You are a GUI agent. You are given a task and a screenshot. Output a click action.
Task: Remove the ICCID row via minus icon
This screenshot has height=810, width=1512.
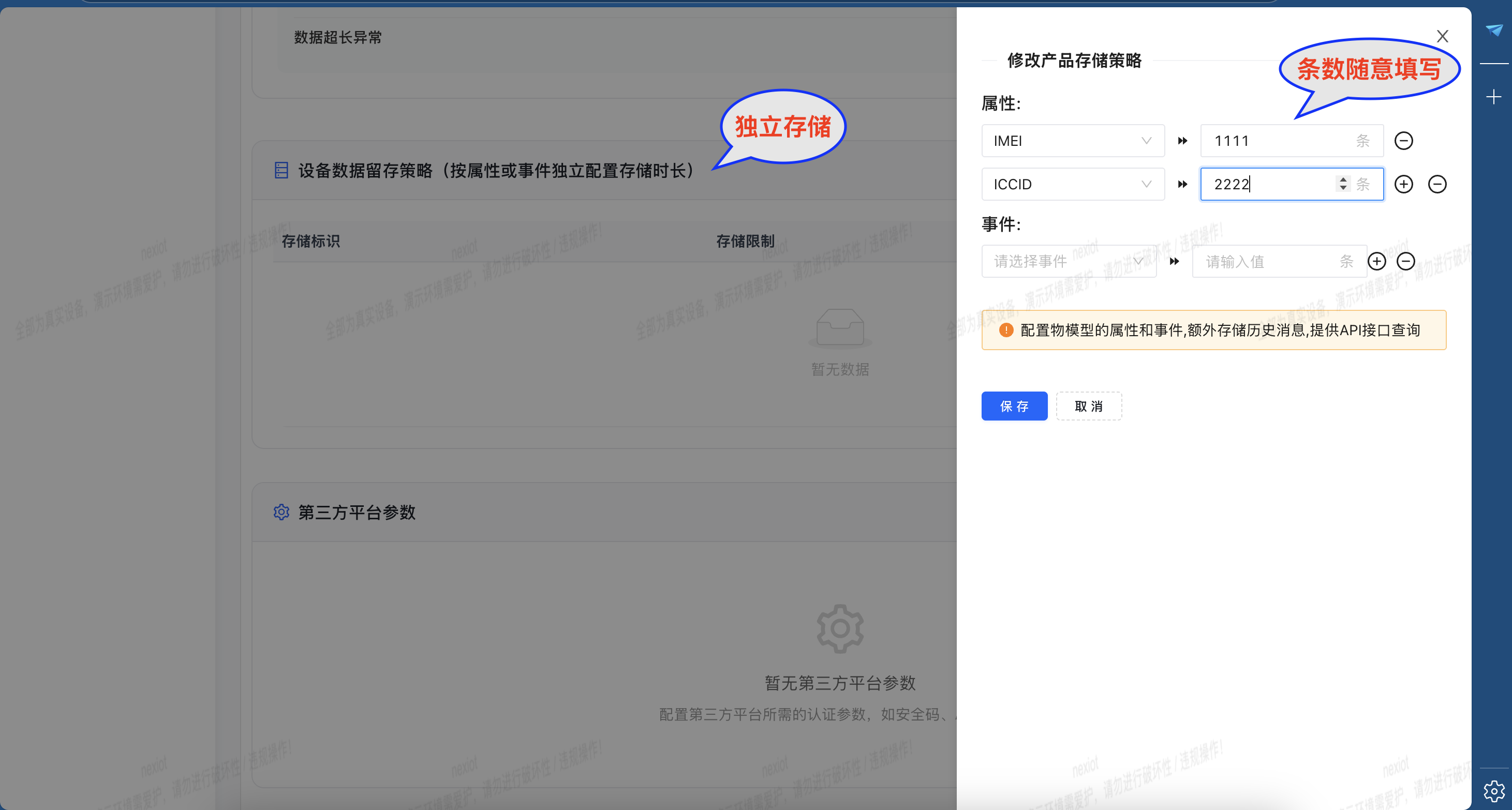click(x=1437, y=184)
